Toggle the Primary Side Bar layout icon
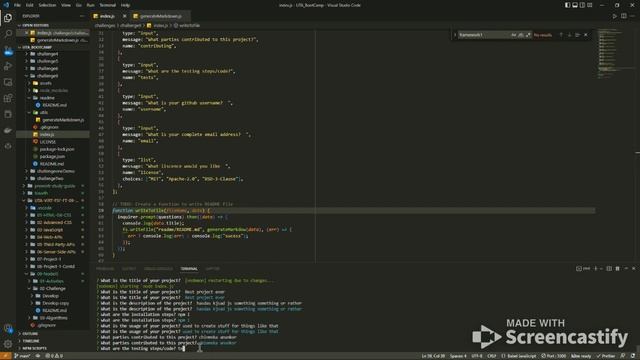This screenshot has width=640, height=360. coord(567,5)
